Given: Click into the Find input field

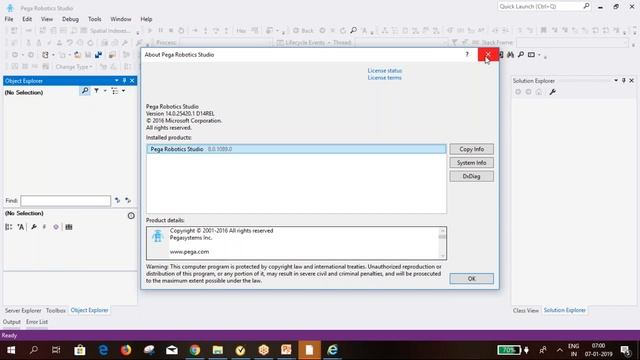Looking at the screenshot, I should pos(66,200).
